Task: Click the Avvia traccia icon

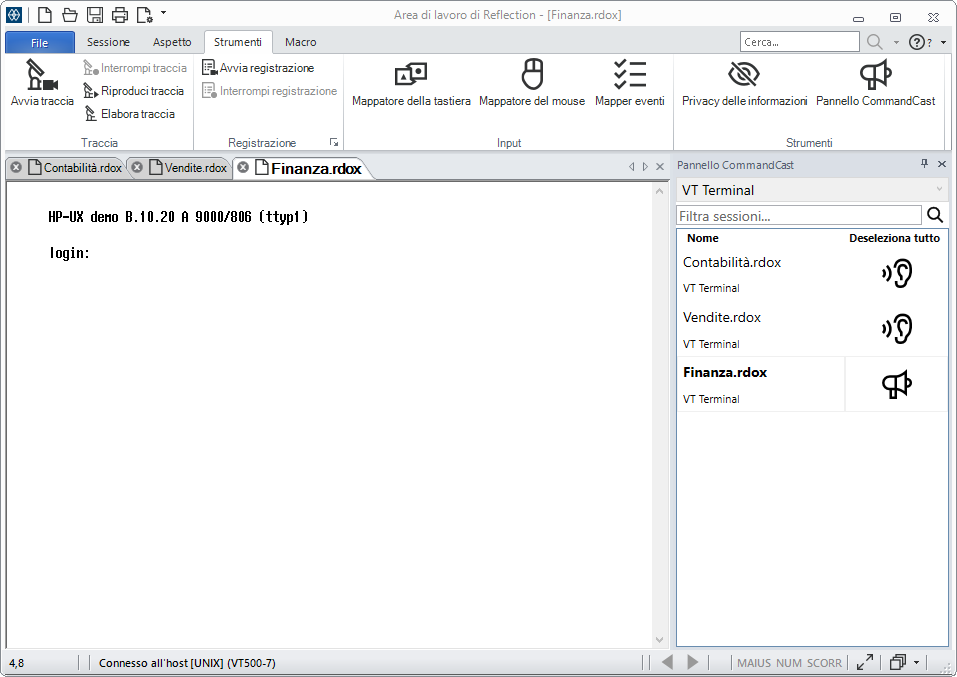Action: tap(42, 75)
